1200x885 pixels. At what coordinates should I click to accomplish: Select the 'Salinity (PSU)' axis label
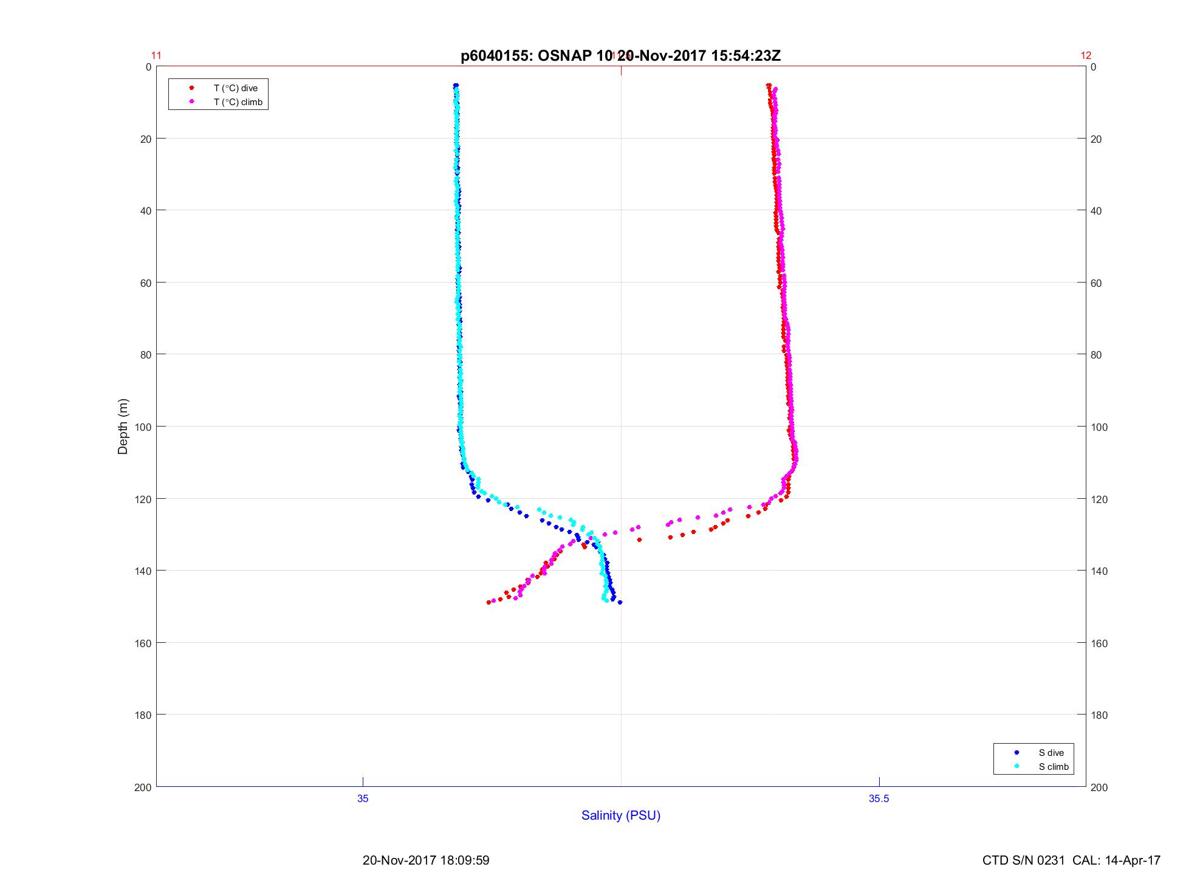(x=621, y=816)
